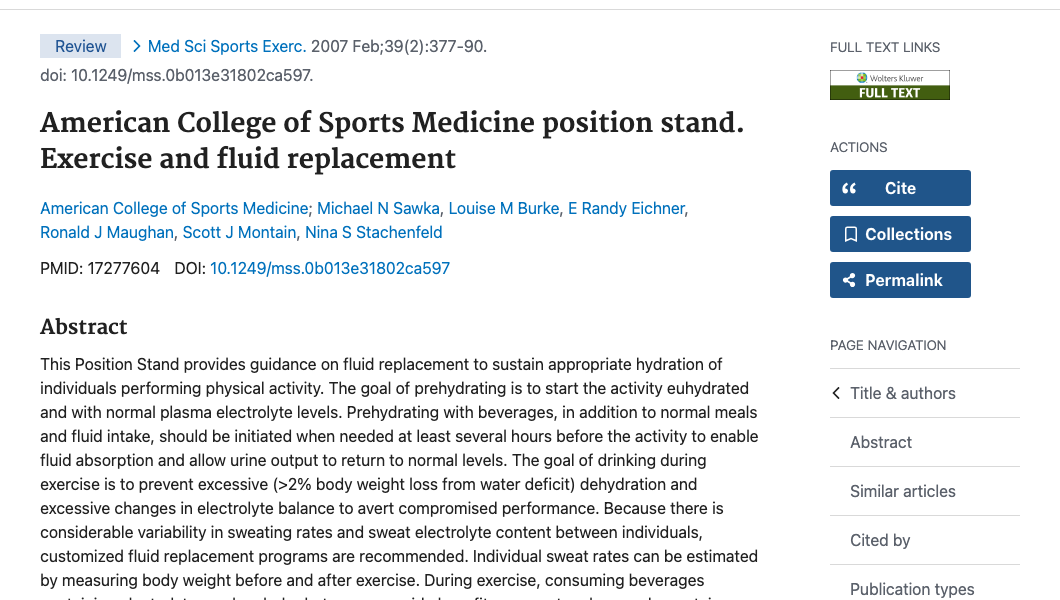Open author page for Louise M Burke
The width and height of the screenshot is (1060, 600).
(x=501, y=208)
